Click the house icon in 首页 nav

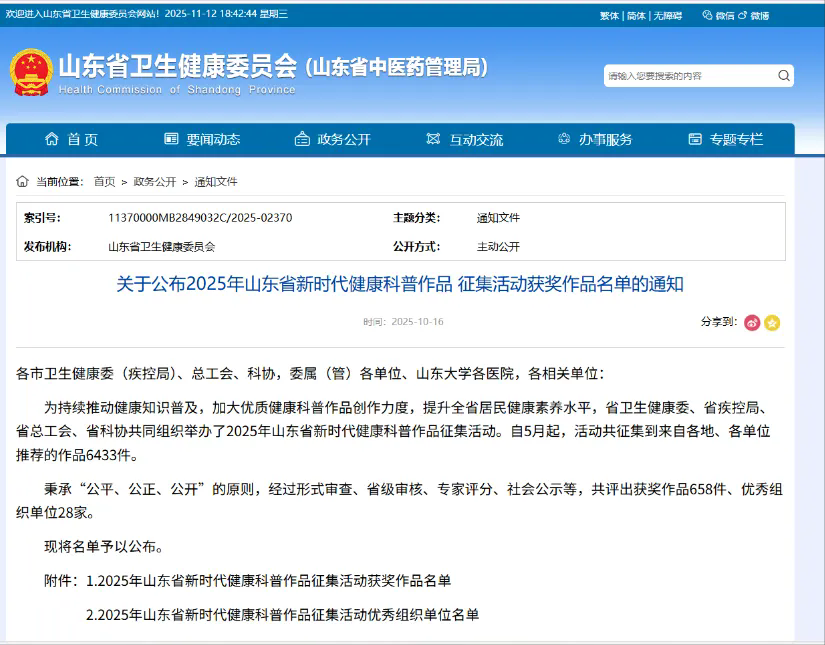click(52, 140)
